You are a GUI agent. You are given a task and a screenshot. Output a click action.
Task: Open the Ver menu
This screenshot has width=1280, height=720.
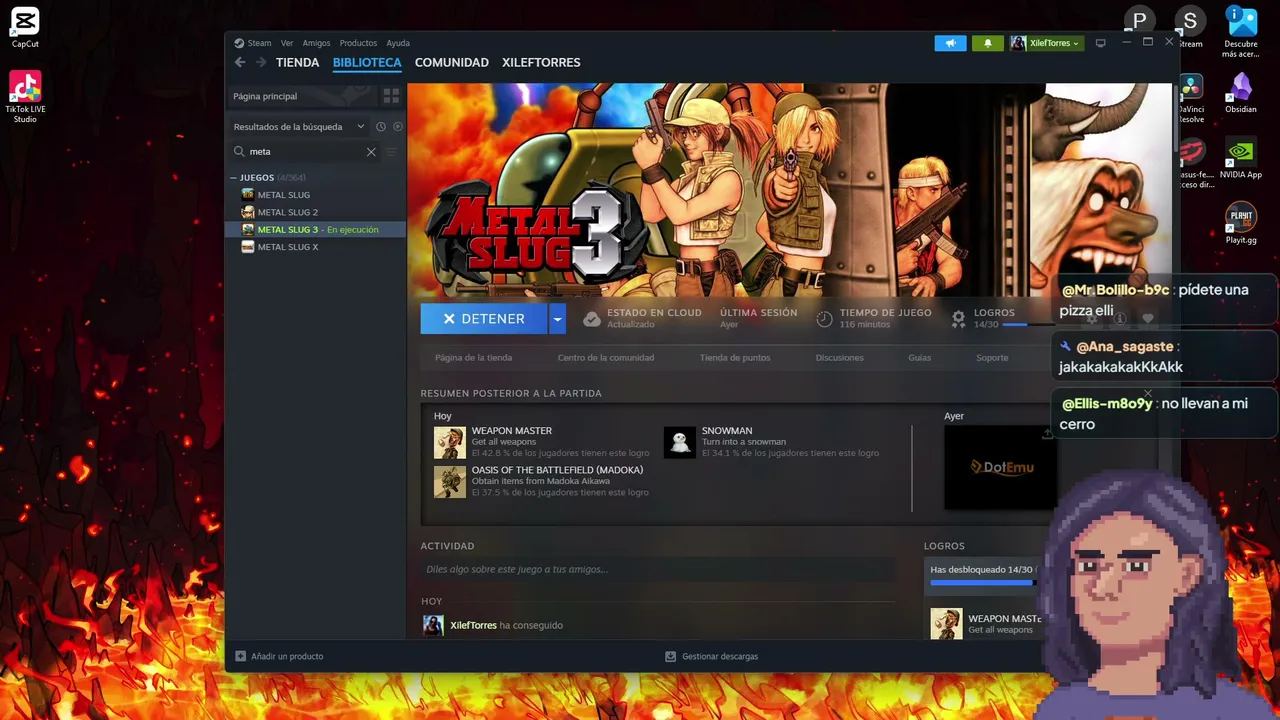pos(287,43)
